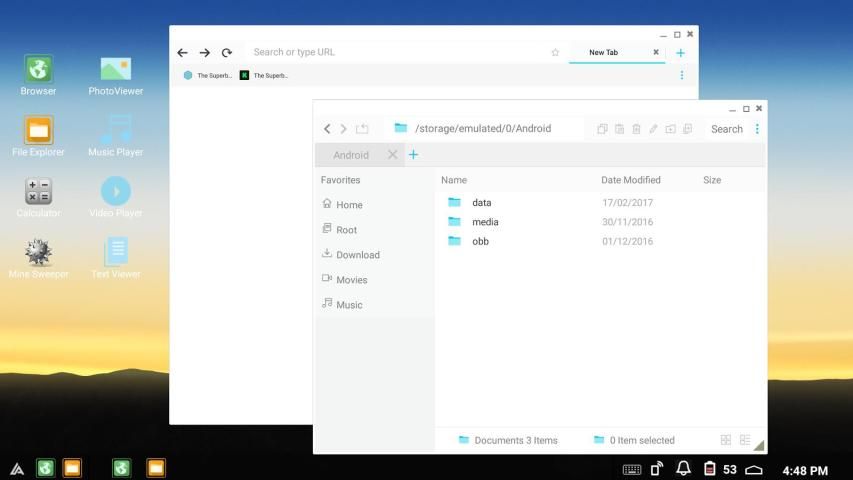Click the delete (trash) icon in File Explorer

(636, 129)
